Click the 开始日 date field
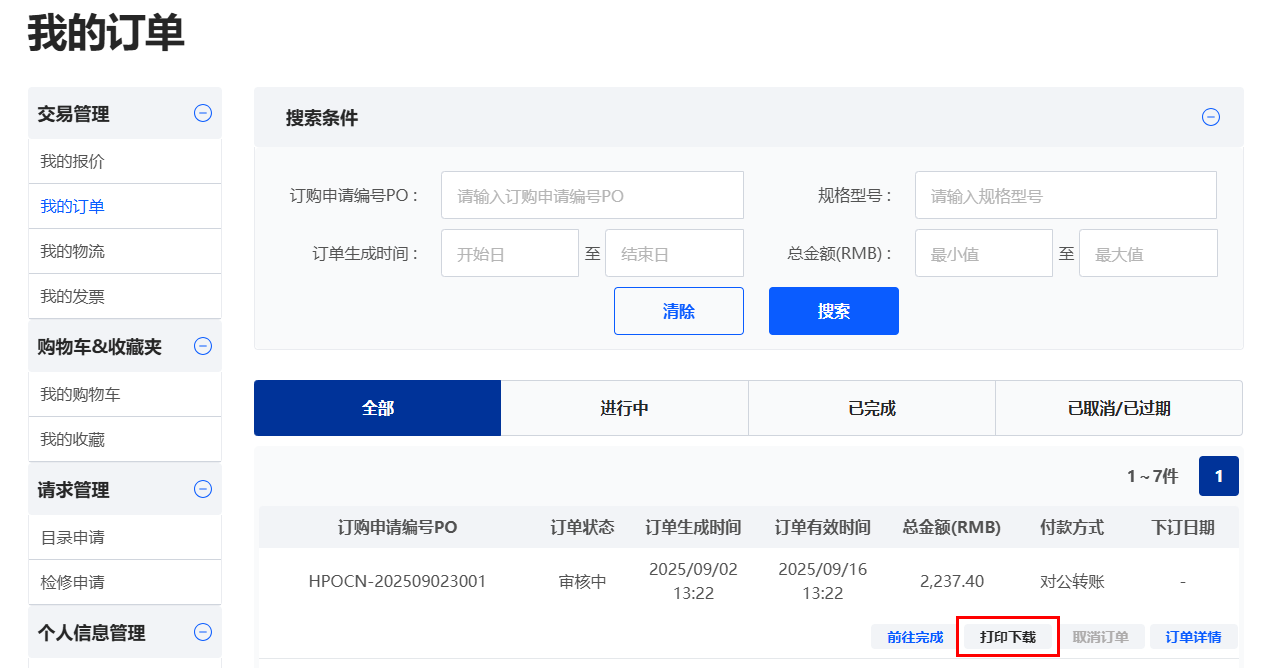1280x668 pixels. [509, 254]
